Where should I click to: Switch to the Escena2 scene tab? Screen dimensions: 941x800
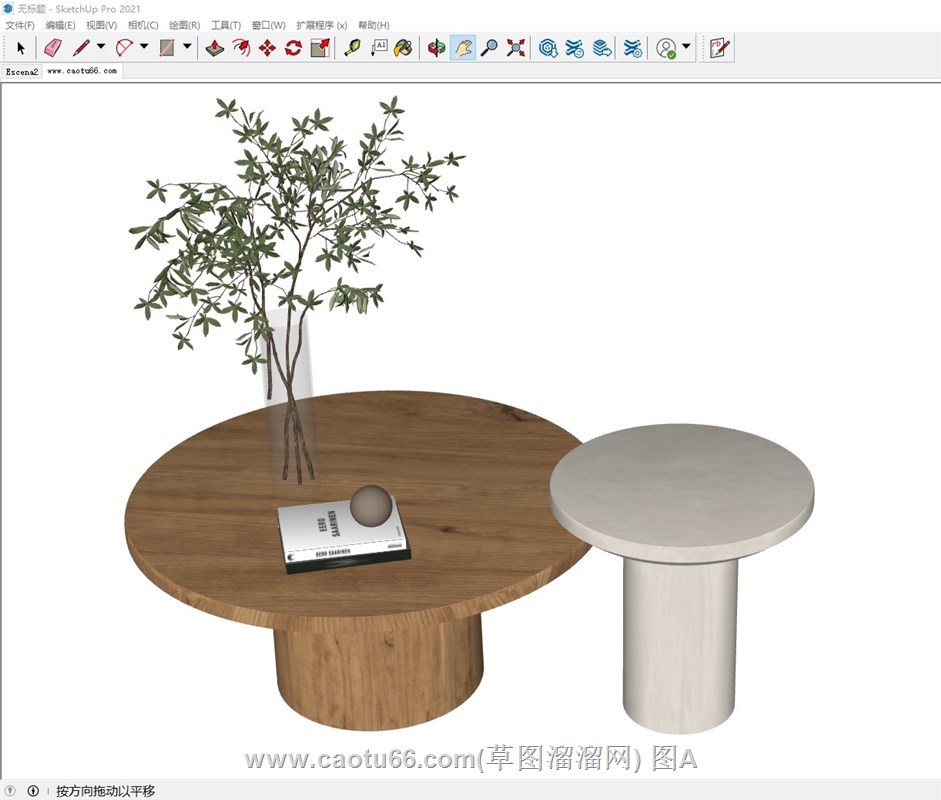pos(22,72)
